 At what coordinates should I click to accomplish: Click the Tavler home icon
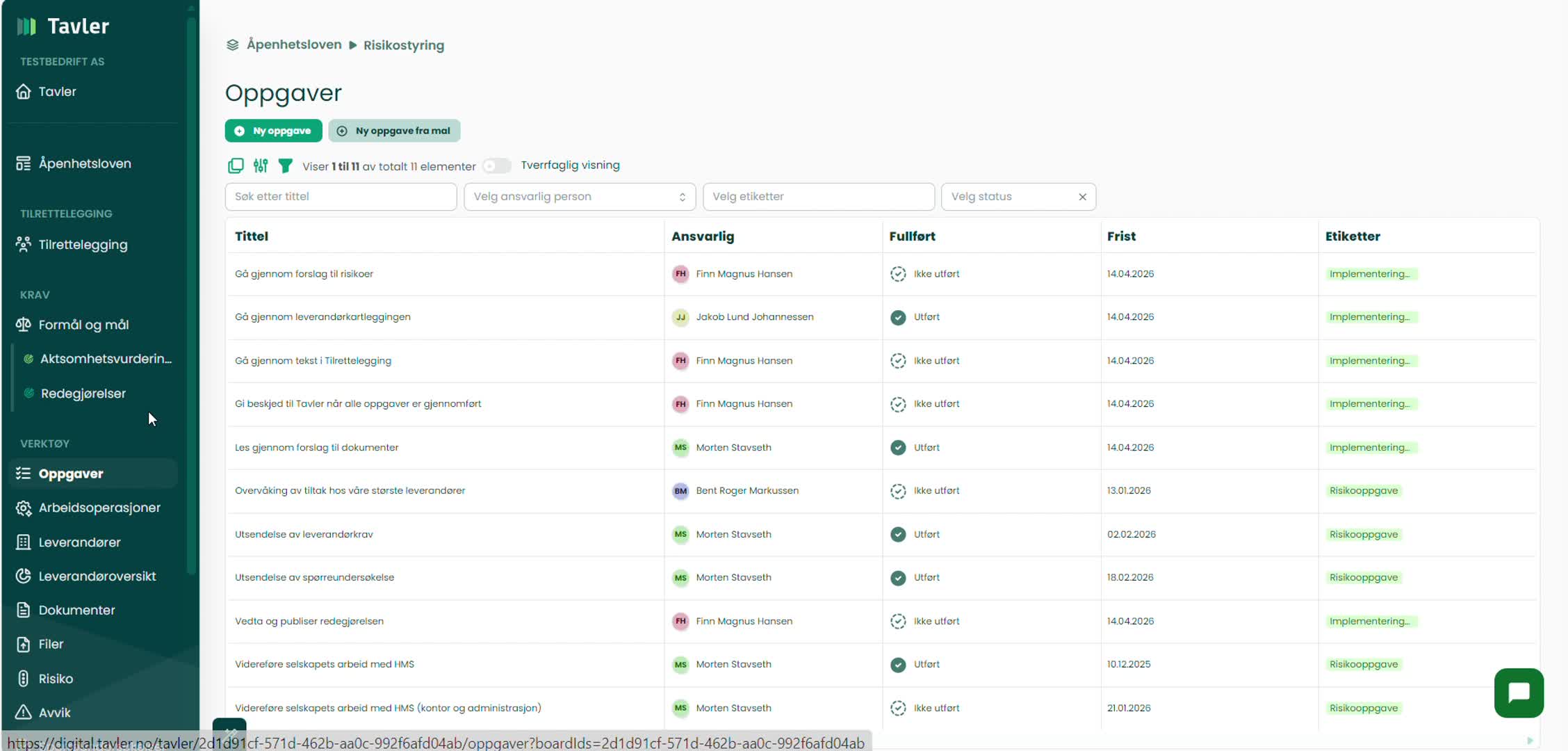(24, 92)
